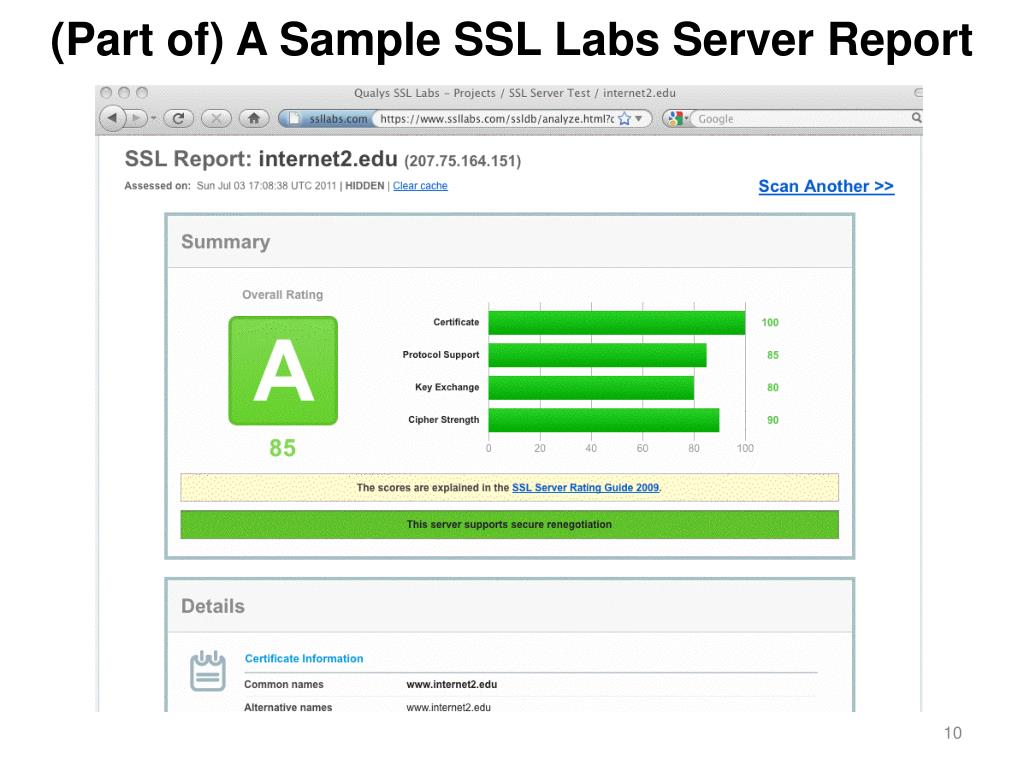Open the URL bar history dropdown arrow
This screenshot has width=1024, height=768.
tap(639, 119)
